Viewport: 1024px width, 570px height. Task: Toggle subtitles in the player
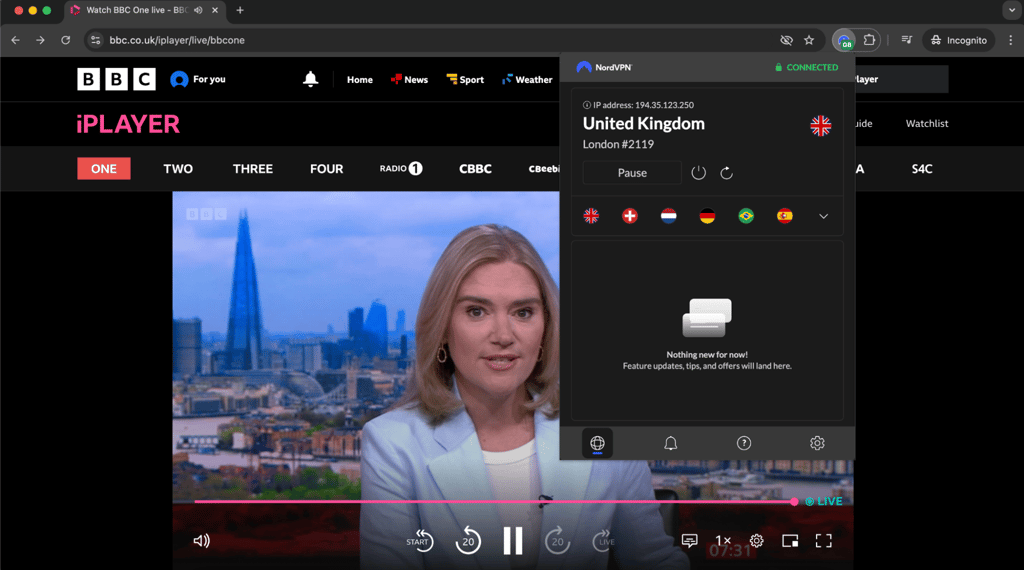coord(690,541)
